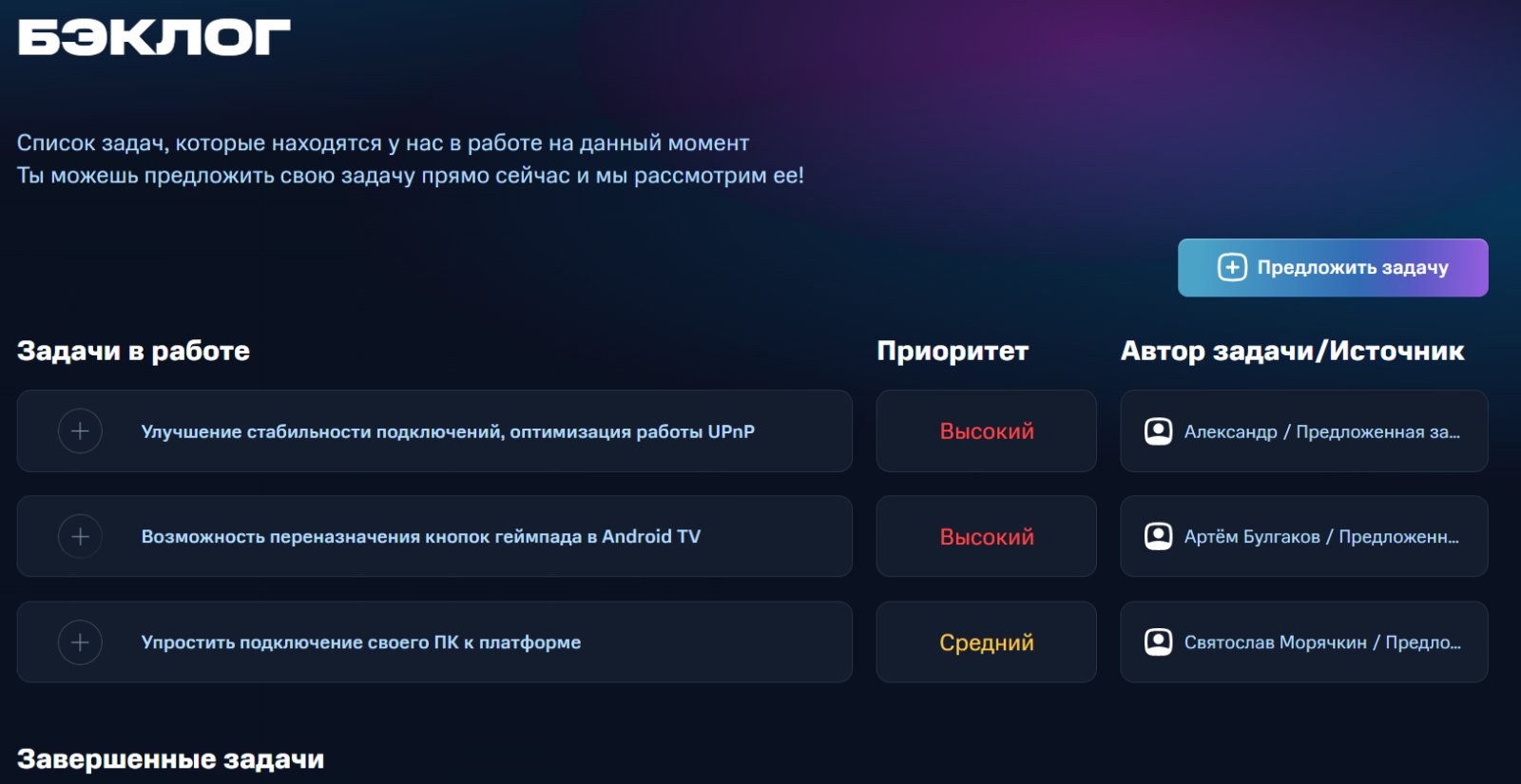The image size is (1521, 784).
Task: Expand the simplify PC connection task
Action: [x=80, y=642]
